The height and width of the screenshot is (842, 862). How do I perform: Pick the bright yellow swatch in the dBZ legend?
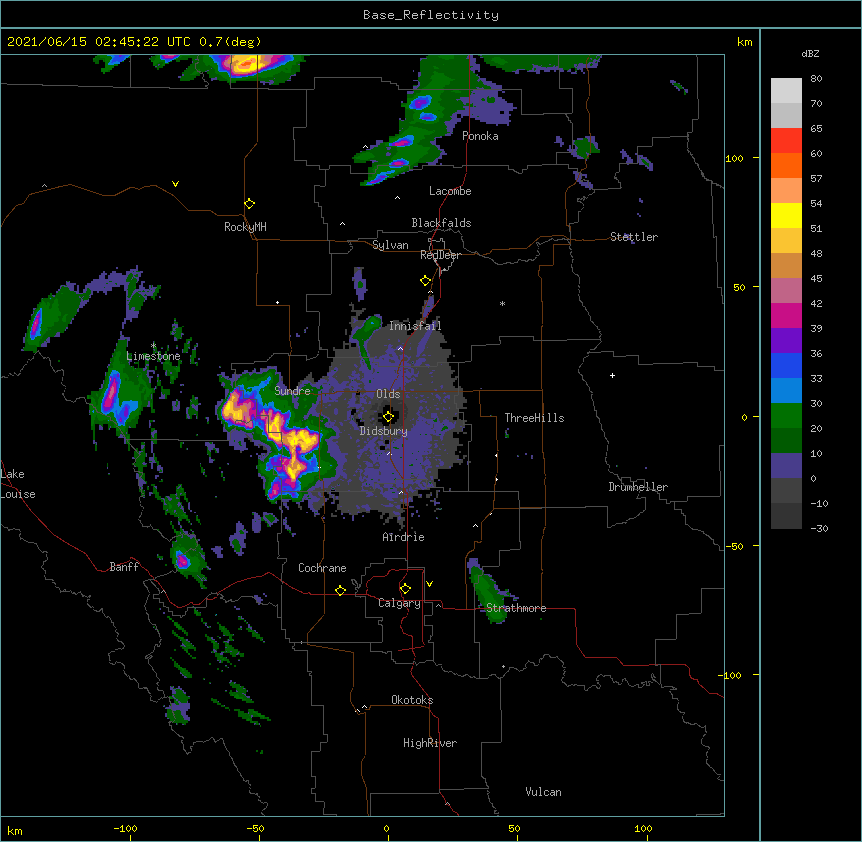786,215
